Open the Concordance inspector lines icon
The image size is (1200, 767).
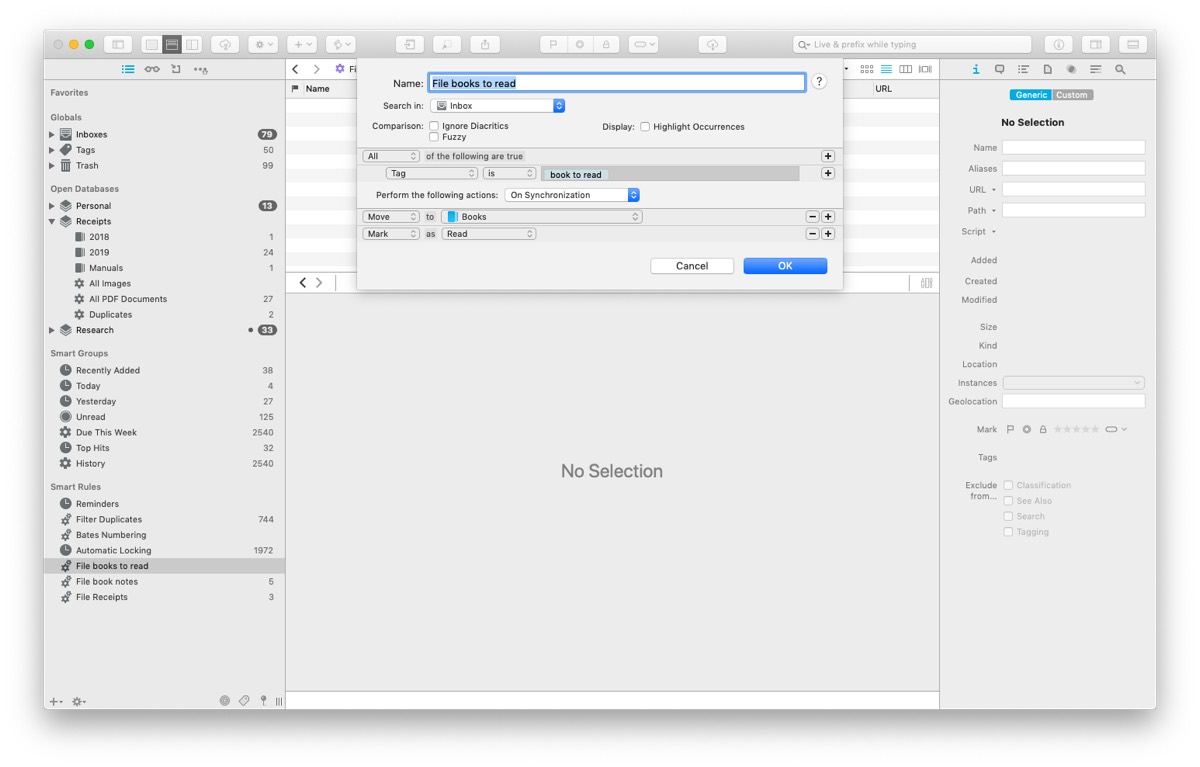click(x=1096, y=70)
